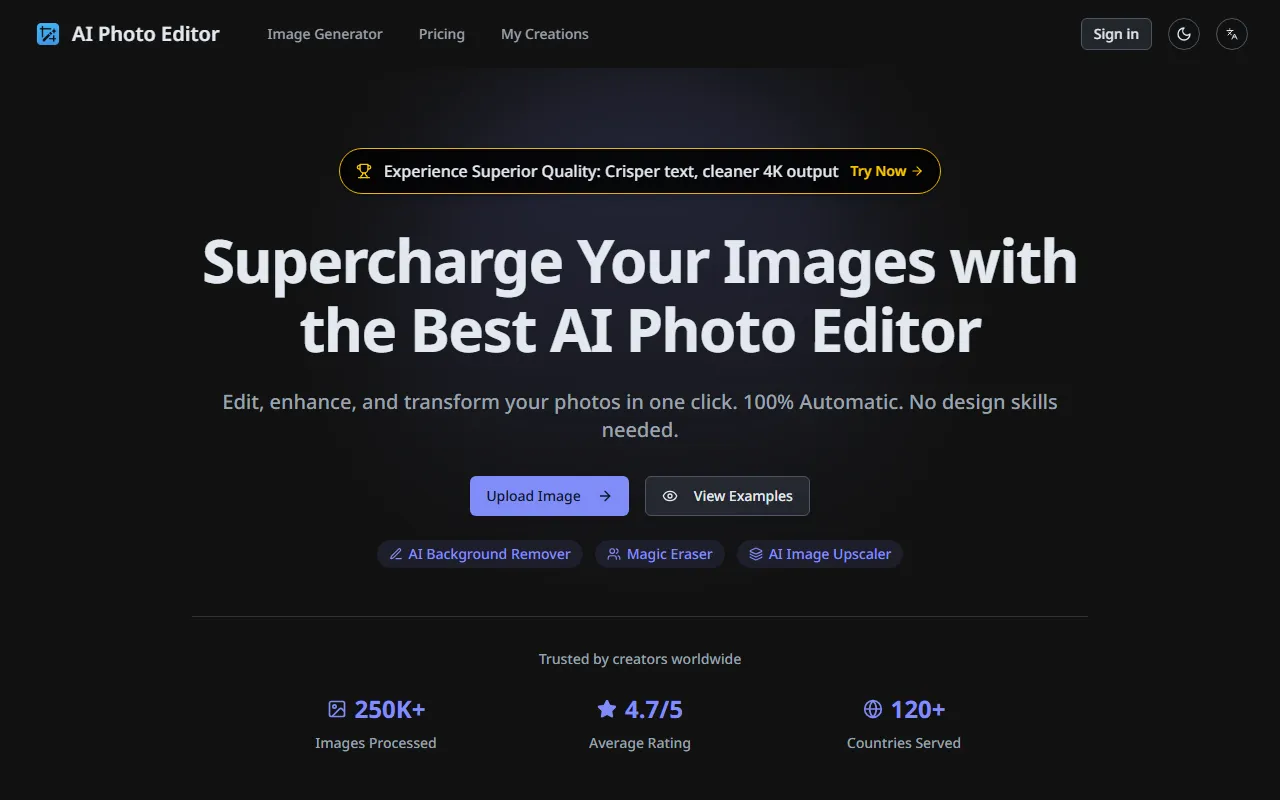Toggle dark mode with the moon icon
This screenshot has width=1280, height=800.
pos(1184,34)
